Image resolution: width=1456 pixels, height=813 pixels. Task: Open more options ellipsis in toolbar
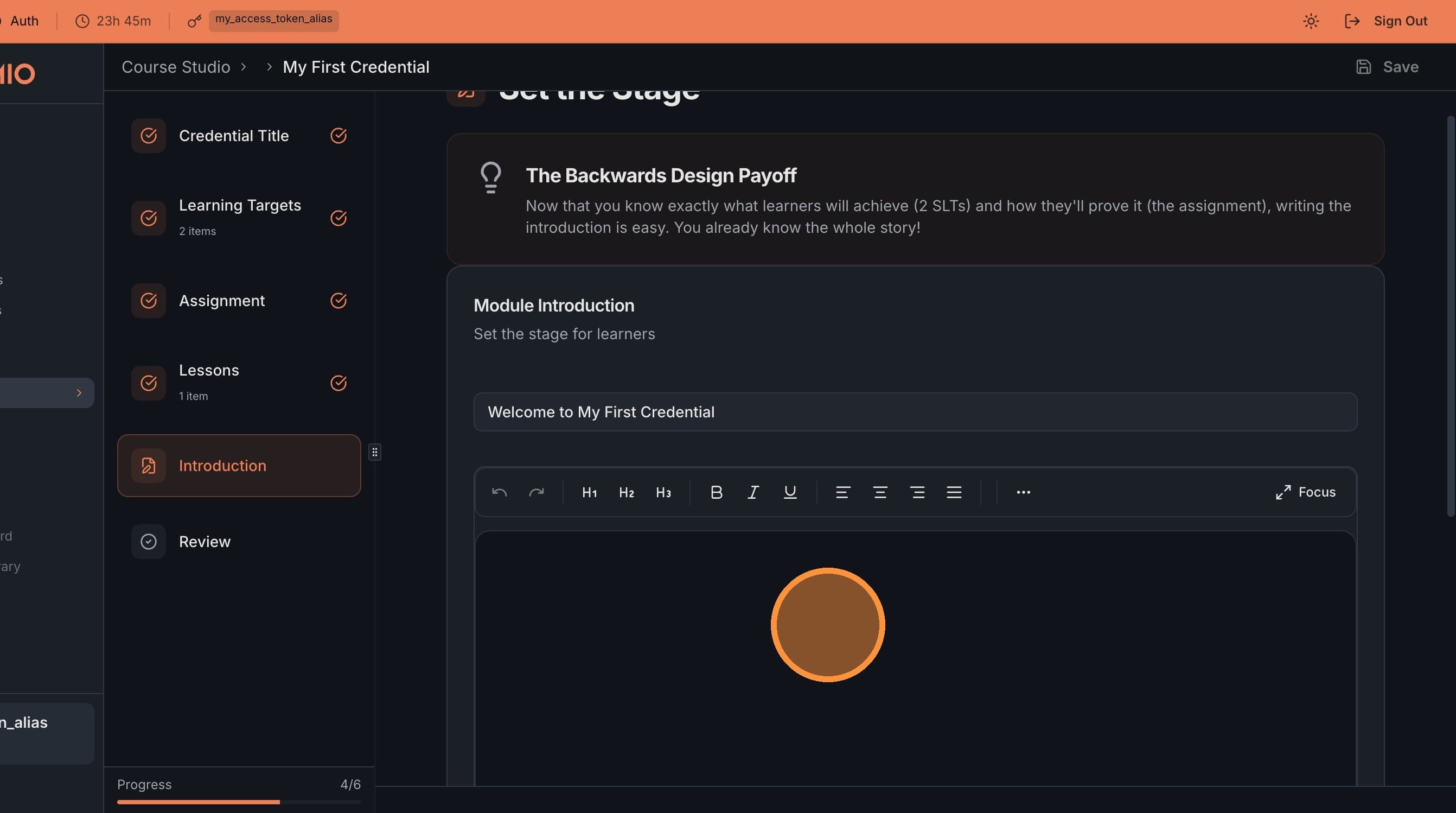pos(1023,492)
